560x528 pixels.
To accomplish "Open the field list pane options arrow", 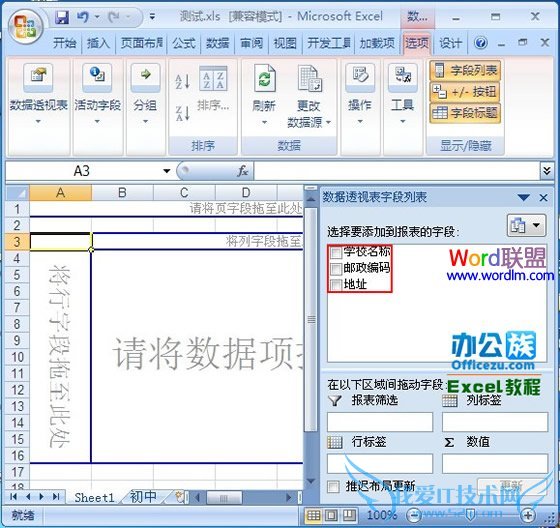I will click(524, 197).
